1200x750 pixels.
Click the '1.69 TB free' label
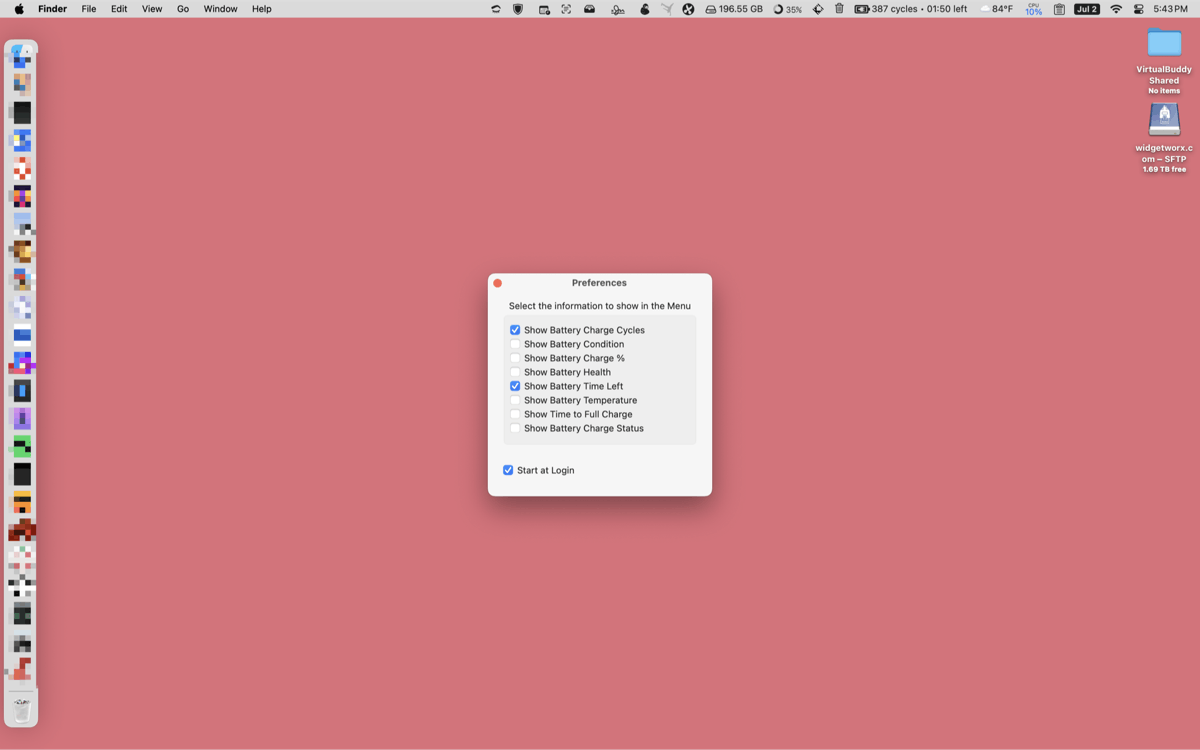(x=1164, y=170)
